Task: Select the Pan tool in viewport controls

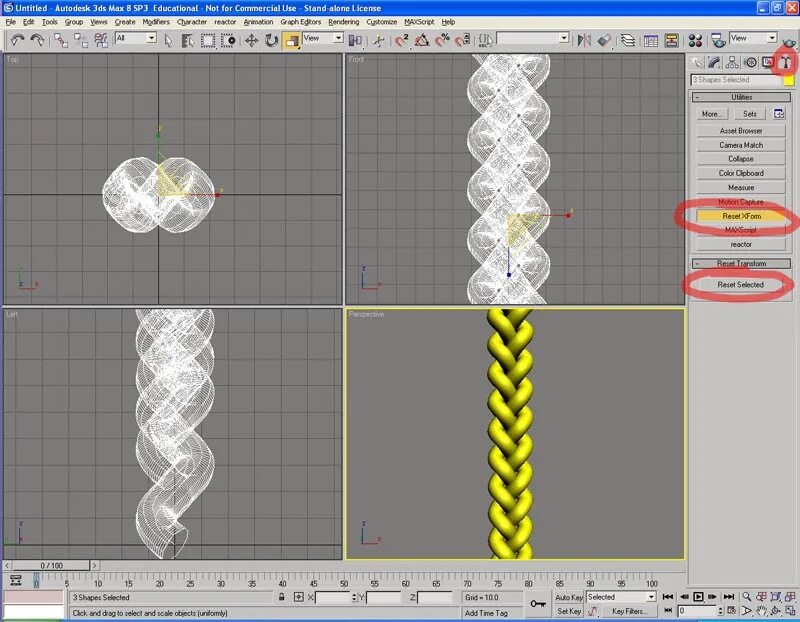Action: point(763,609)
